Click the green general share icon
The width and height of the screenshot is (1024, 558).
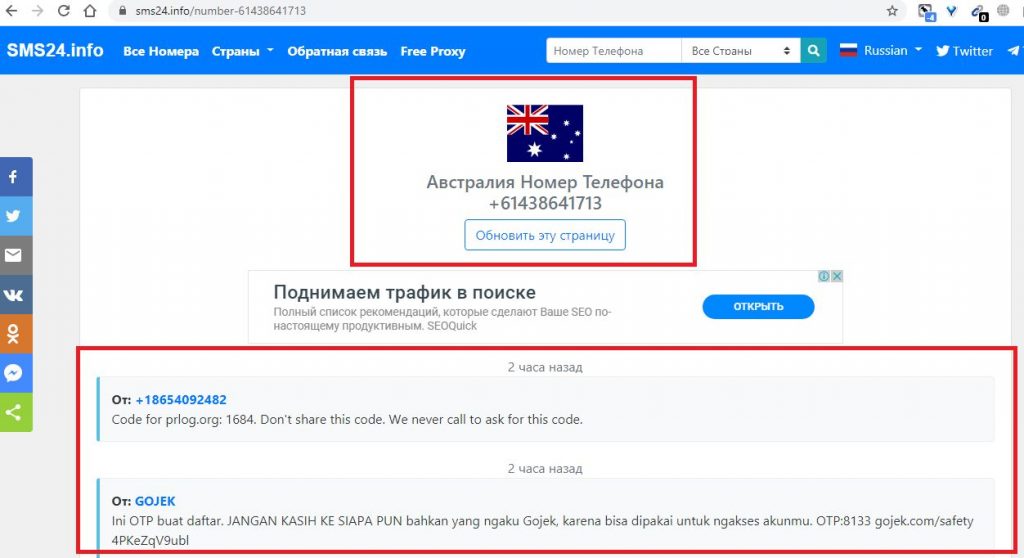14,412
